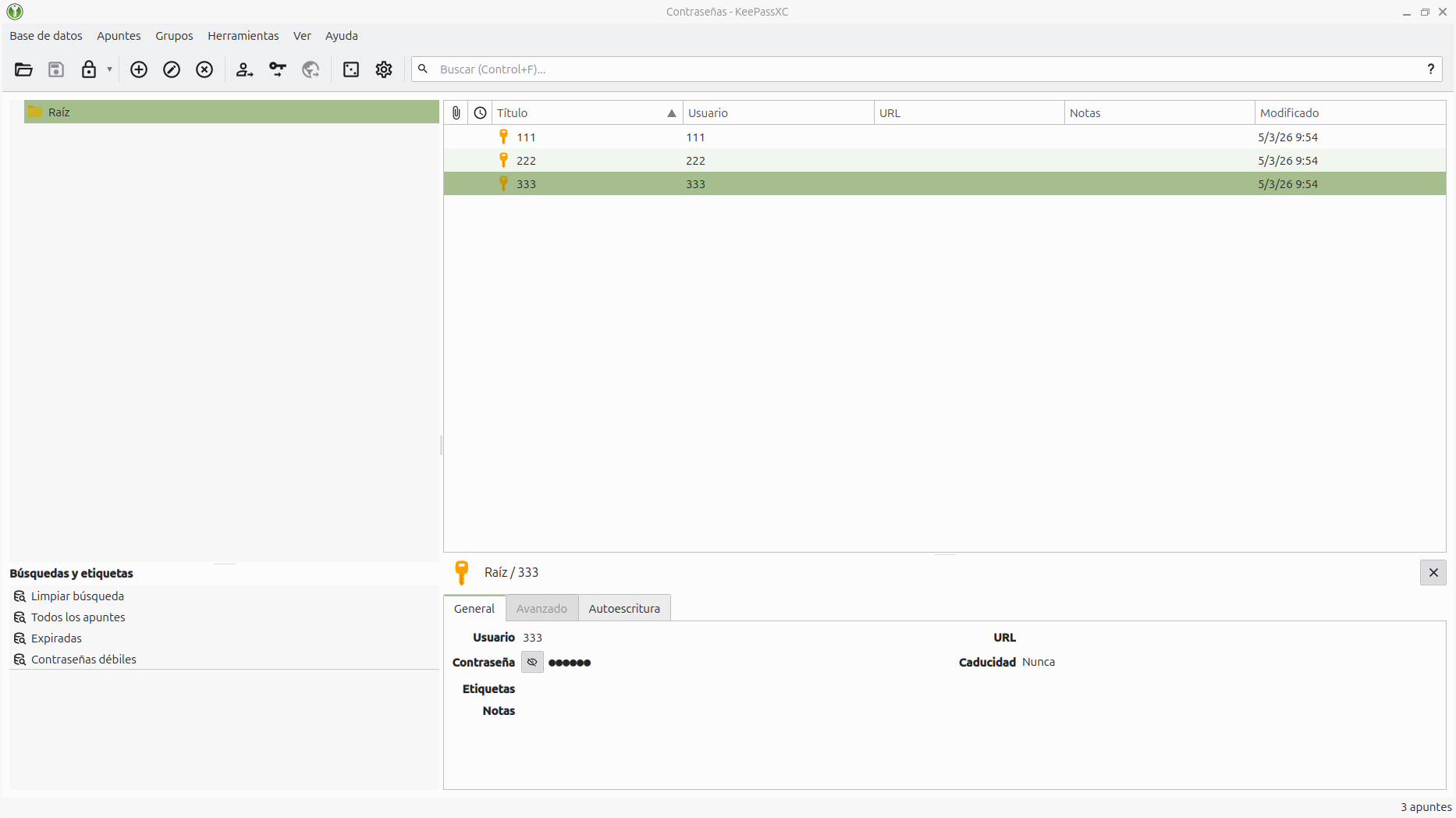Click in the Buscar search field
1456x818 pixels.
pyautogui.click(x=921, y=69)
